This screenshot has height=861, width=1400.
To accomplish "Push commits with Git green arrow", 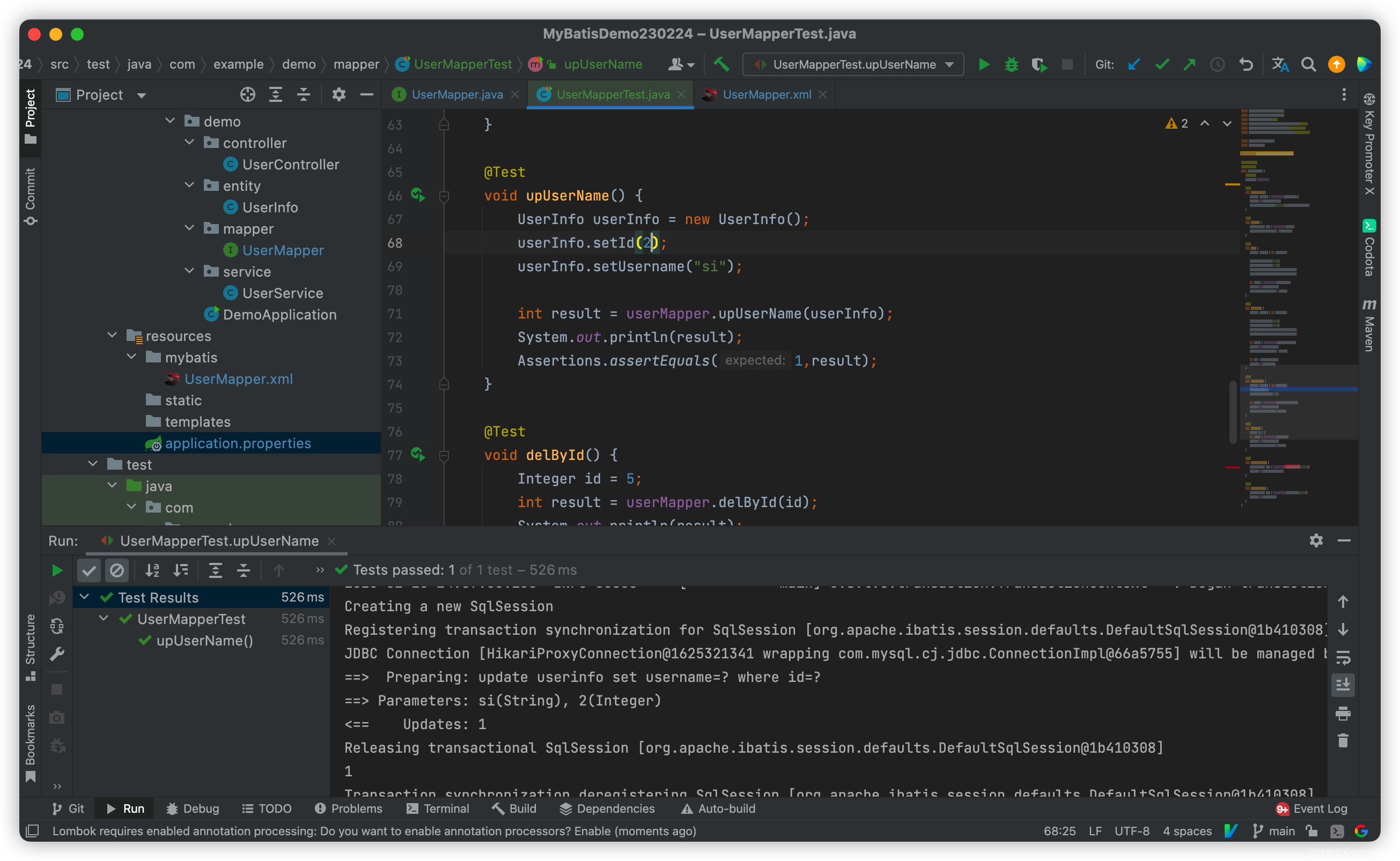I will [x=1189, y=64].
